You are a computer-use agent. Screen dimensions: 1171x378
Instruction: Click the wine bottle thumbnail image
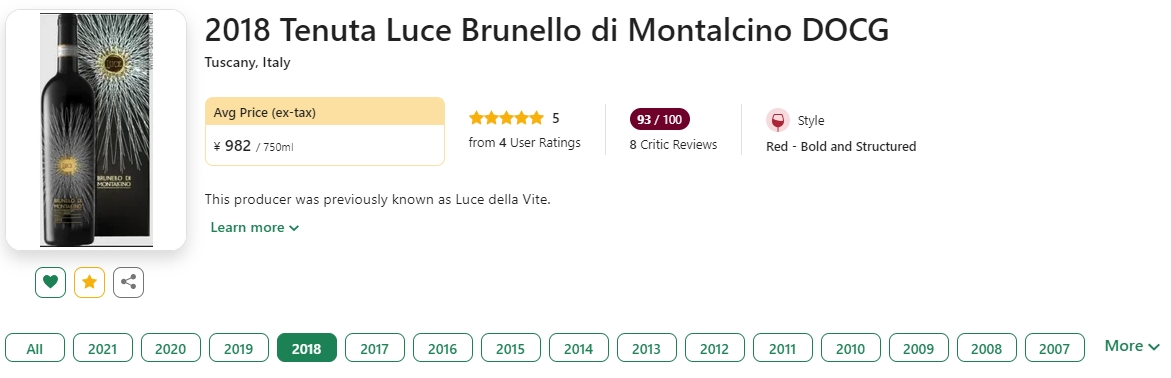pos(96,130)
